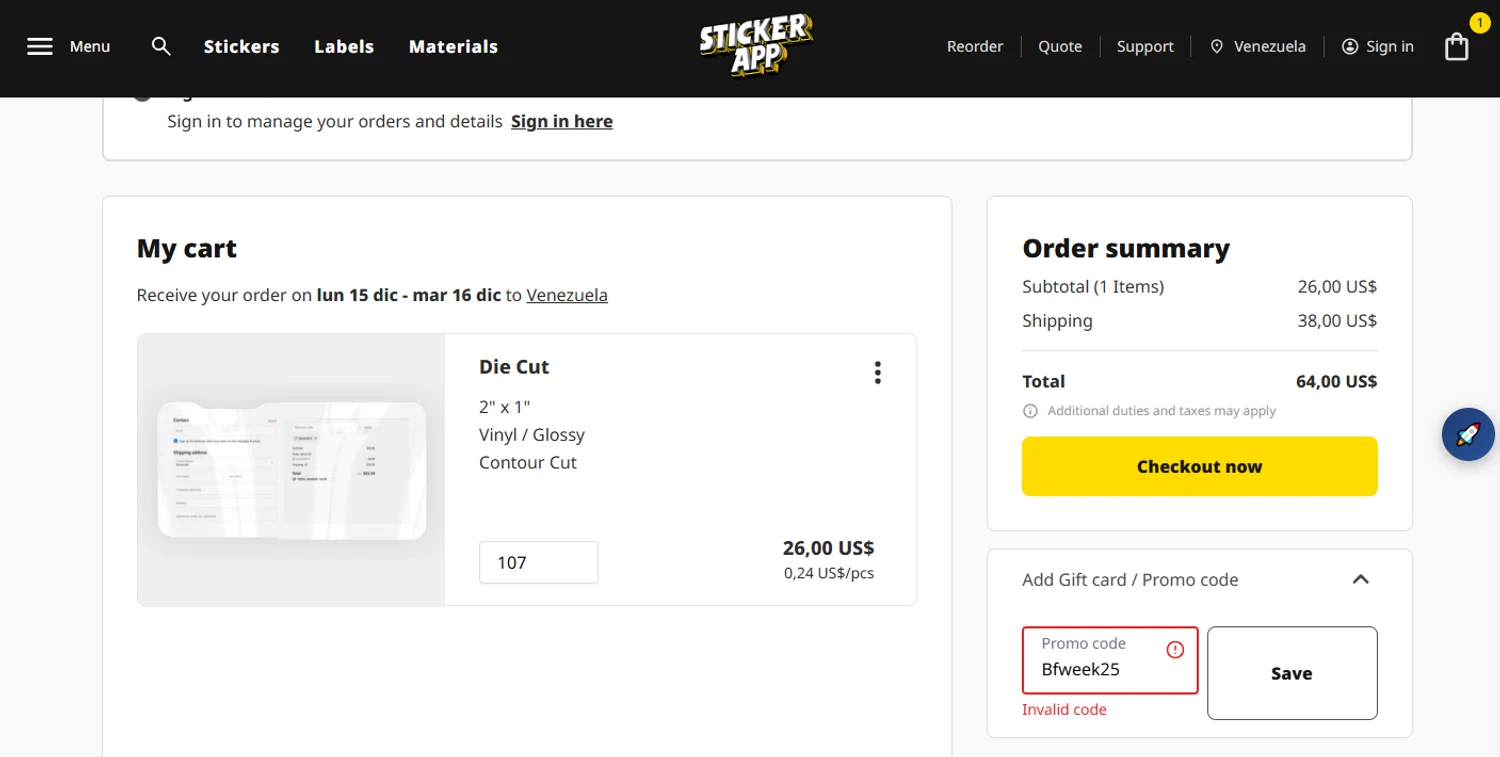This screenshot has height=757, width=1500.
Task: Click the Venezuela delivery destination link
Action: (566, 295)
